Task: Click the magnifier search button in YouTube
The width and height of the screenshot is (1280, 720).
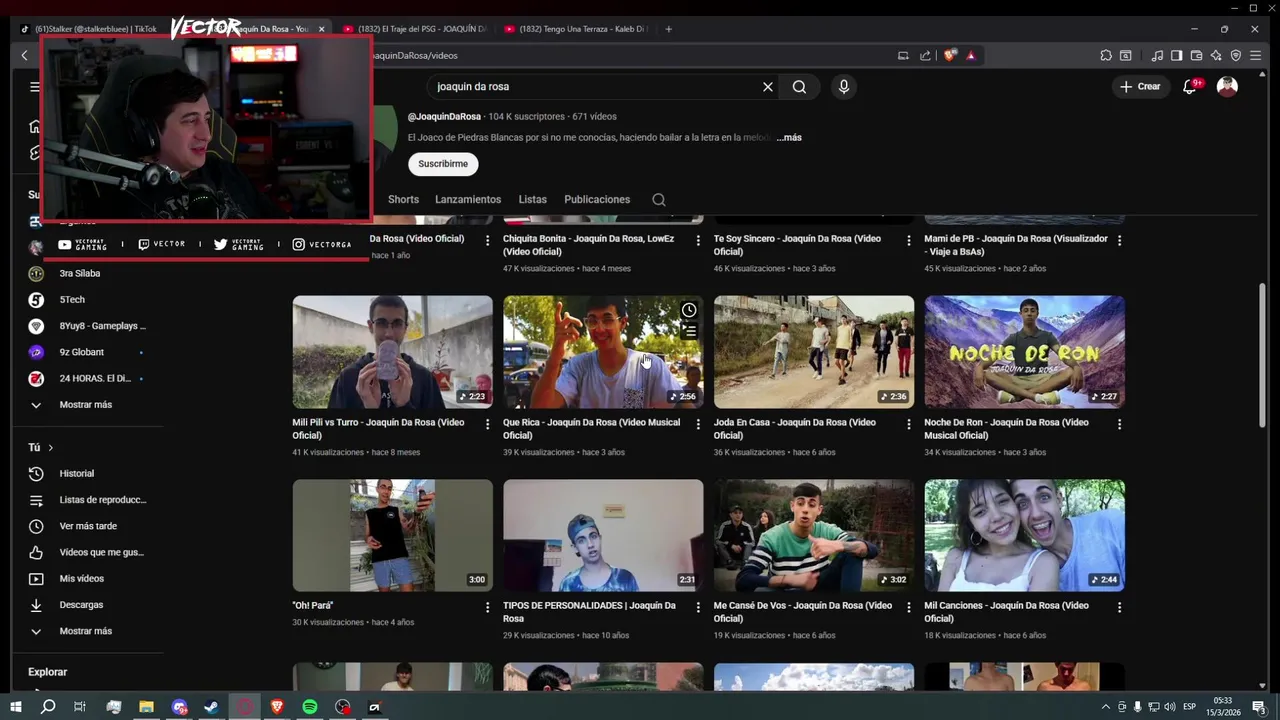Action: (799, 87)
